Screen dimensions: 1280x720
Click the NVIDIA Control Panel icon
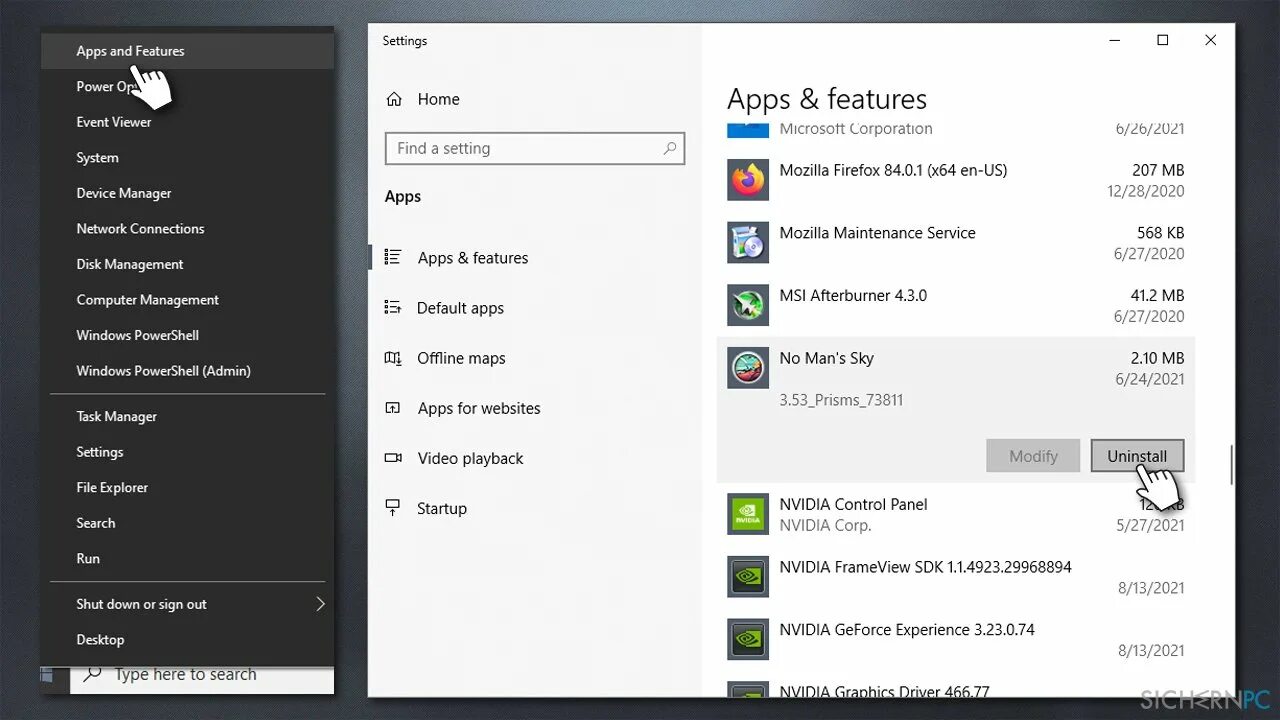click(747, 514)
